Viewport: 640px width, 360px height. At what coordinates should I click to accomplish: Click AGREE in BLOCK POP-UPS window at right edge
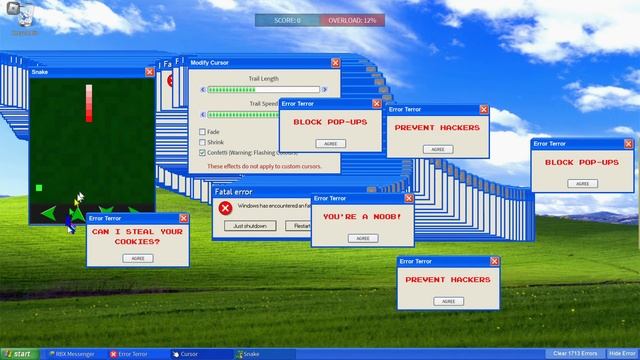click(x=582, y=184)
